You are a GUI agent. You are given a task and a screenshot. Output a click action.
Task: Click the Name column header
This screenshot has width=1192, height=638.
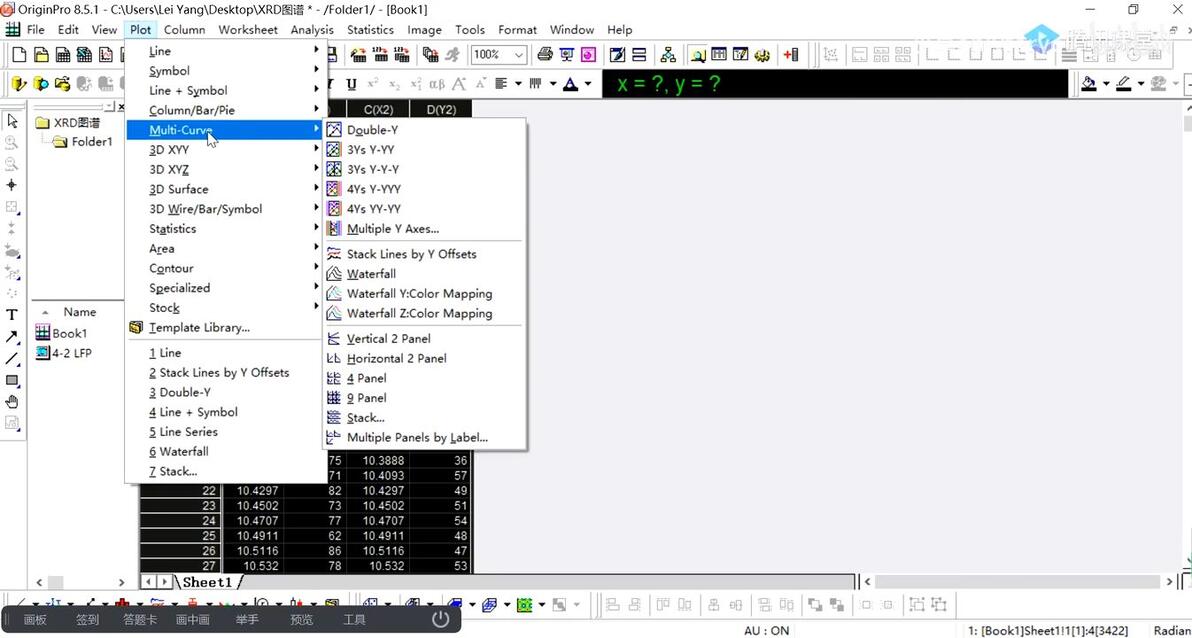79,312
